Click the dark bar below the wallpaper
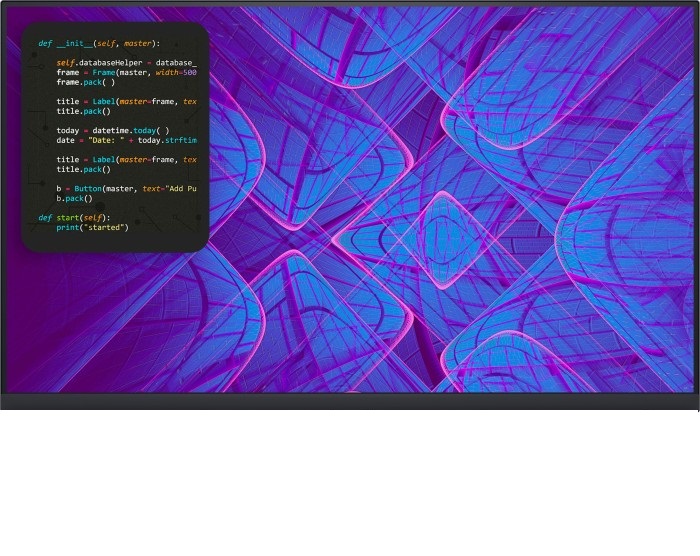Viewport: 700px width, 556px height. tap(350, 401)
